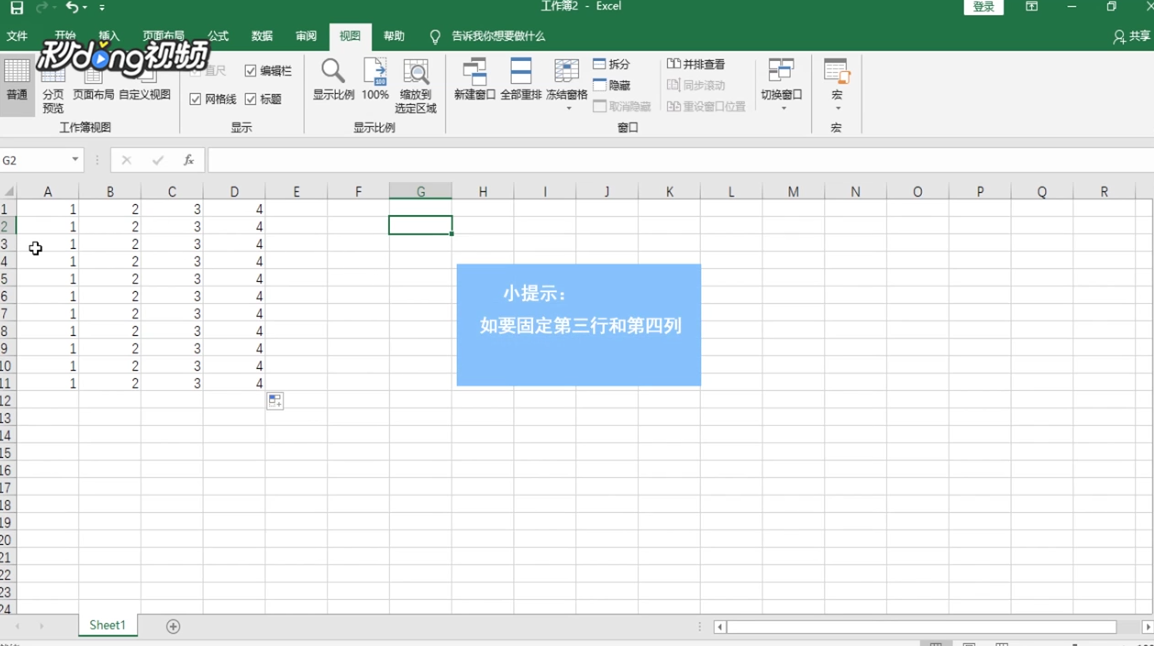Click the 登录 sign-in button
The width and height of the screenshot is (1154, 646).
pos(983,7)
